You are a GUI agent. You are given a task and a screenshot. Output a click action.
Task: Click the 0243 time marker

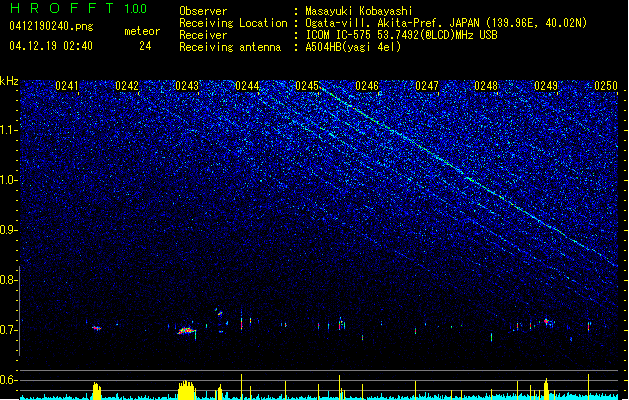(187, 86)
